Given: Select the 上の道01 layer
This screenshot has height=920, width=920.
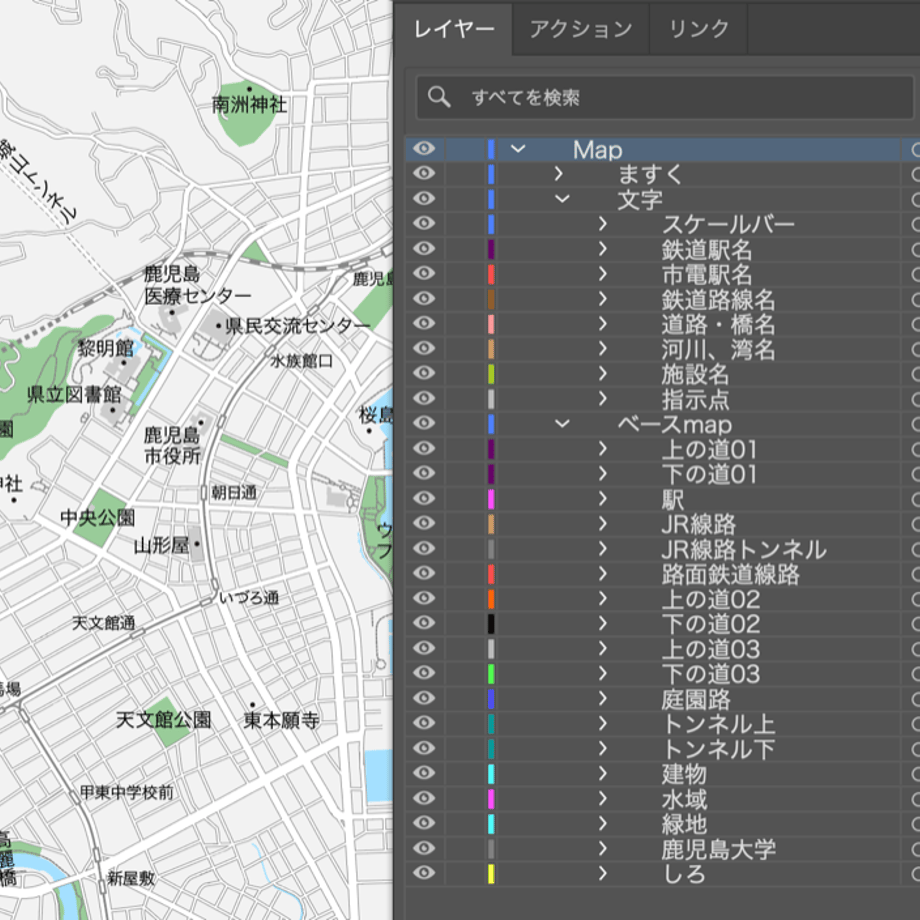Looking at the screenshot, I should coord(662,449).
